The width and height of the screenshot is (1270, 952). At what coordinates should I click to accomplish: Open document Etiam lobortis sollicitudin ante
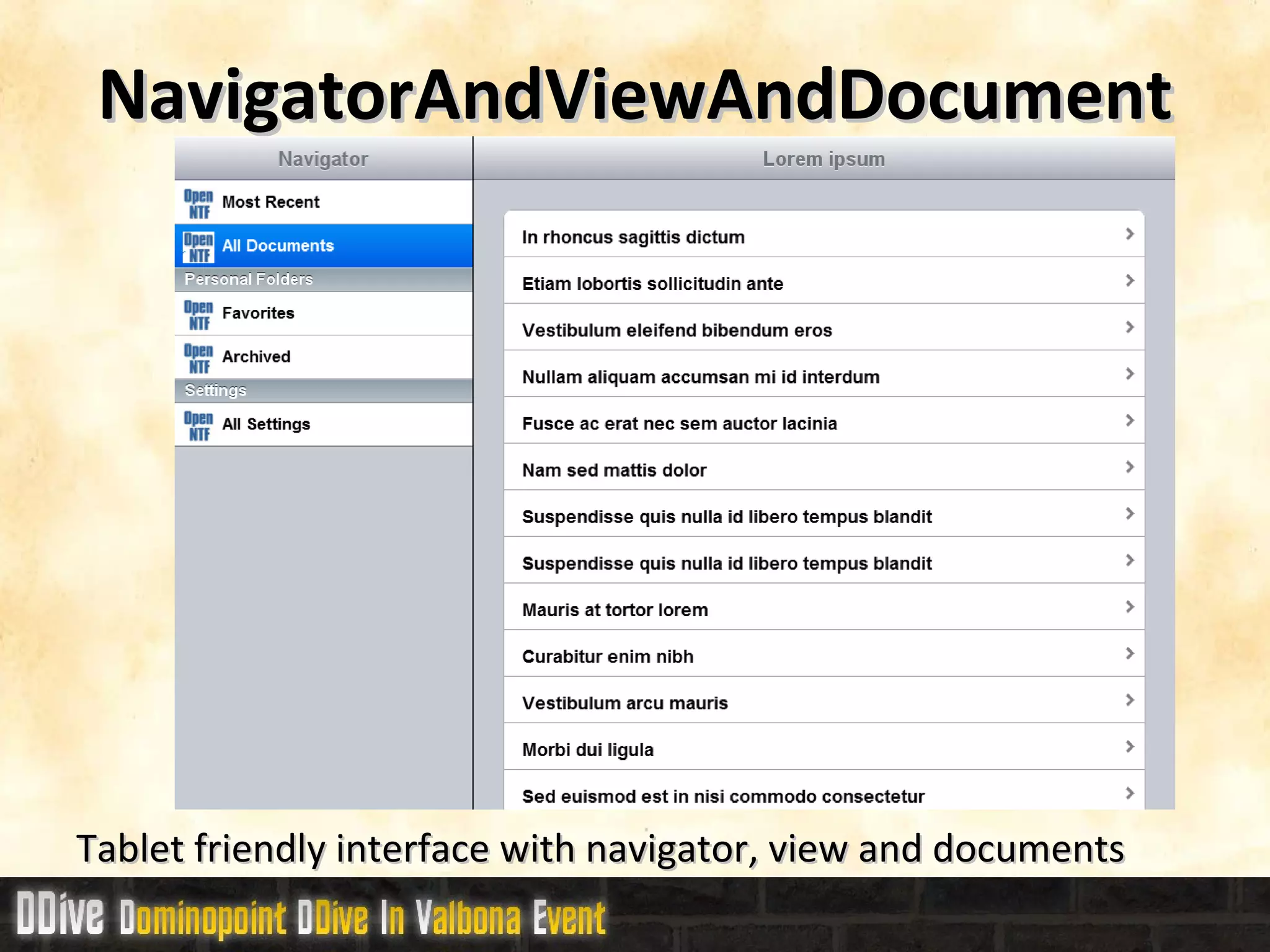pyautogui.click(x=824, y=280)
